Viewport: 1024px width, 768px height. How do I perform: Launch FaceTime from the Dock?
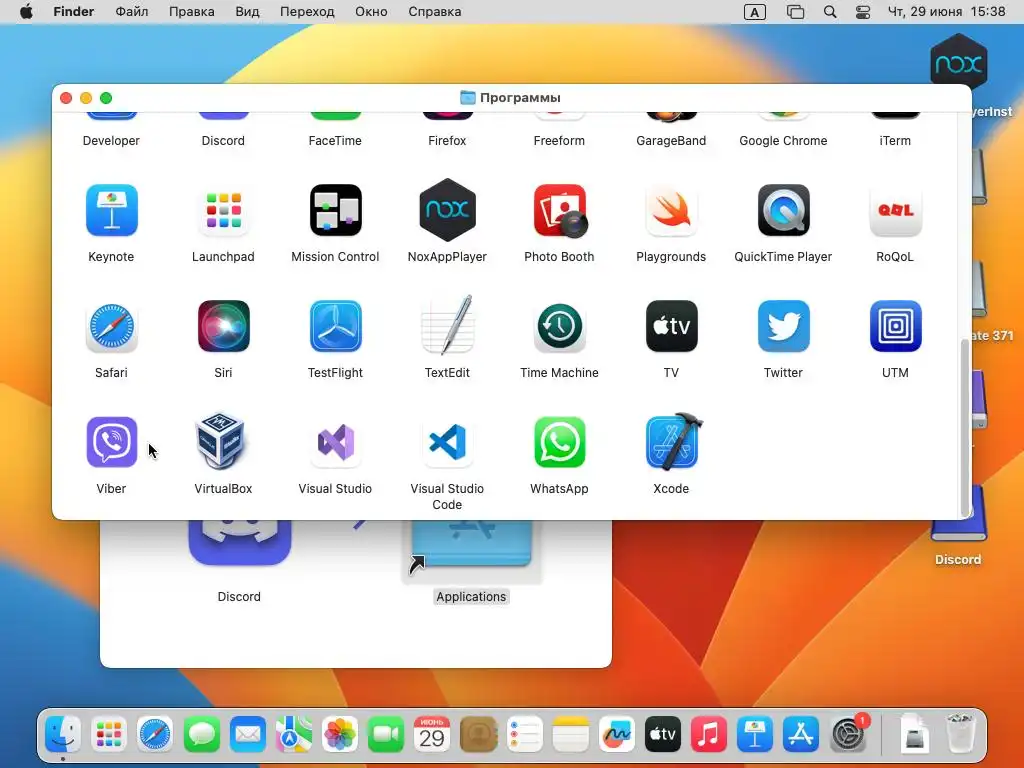pos(386,735)
